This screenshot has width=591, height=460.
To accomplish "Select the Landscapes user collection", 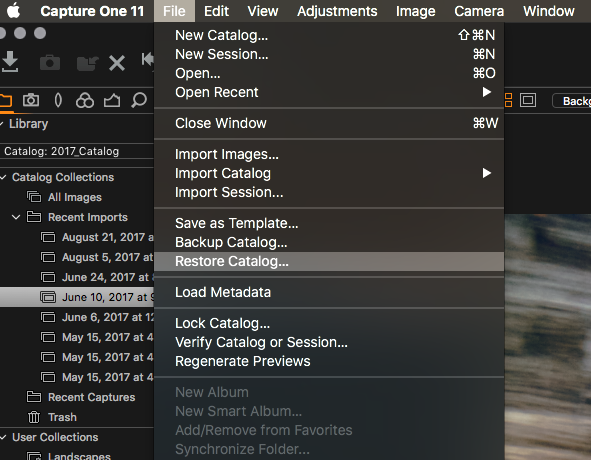I will 79,455.
